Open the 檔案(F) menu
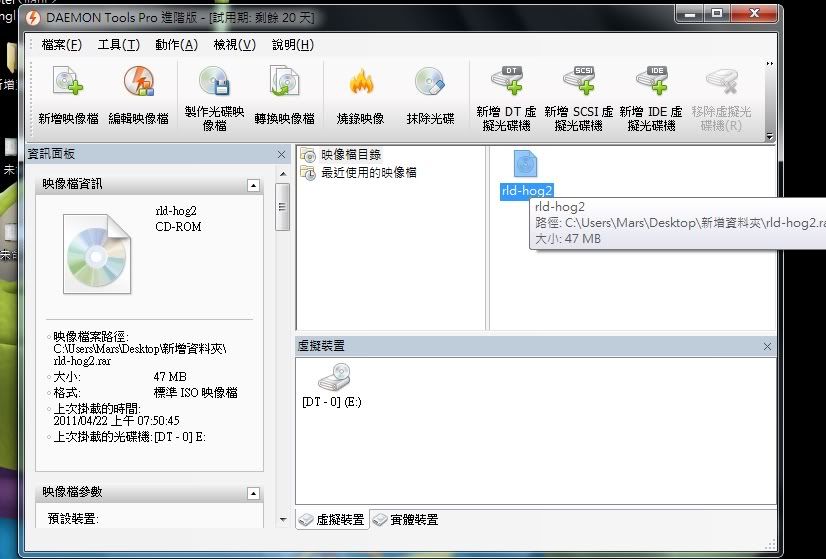This screenshot has width=826, height=559. [x=62, y=45]
